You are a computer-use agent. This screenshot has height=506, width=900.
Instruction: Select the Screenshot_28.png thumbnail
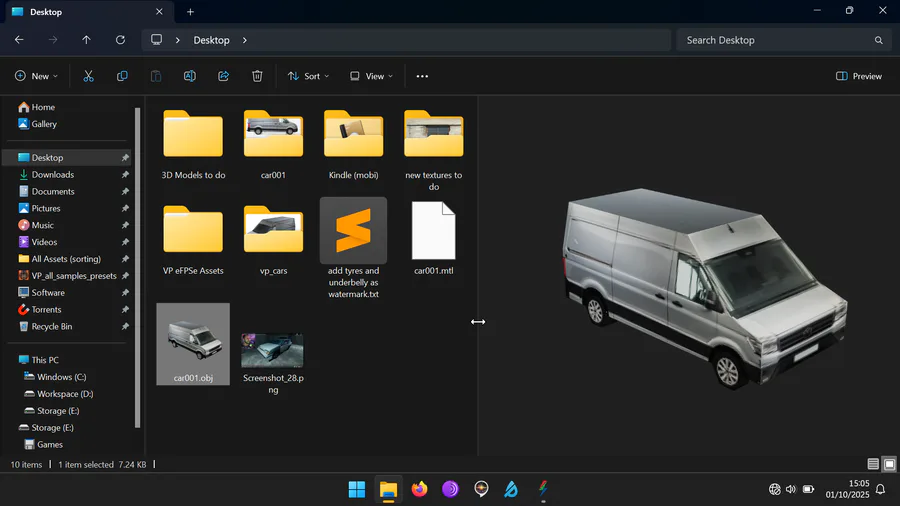coord(272,352)
